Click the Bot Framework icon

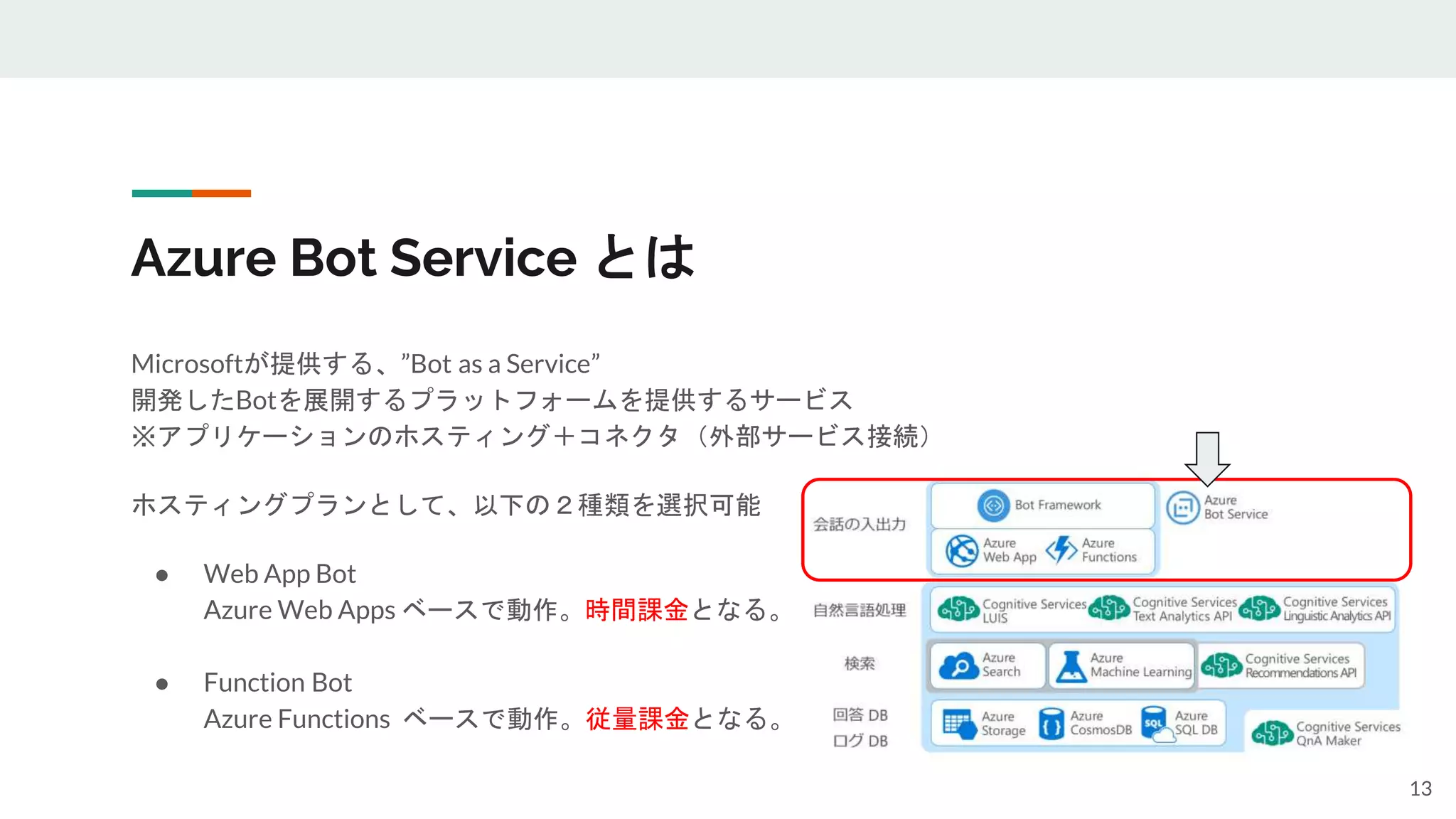click(993, 505)
